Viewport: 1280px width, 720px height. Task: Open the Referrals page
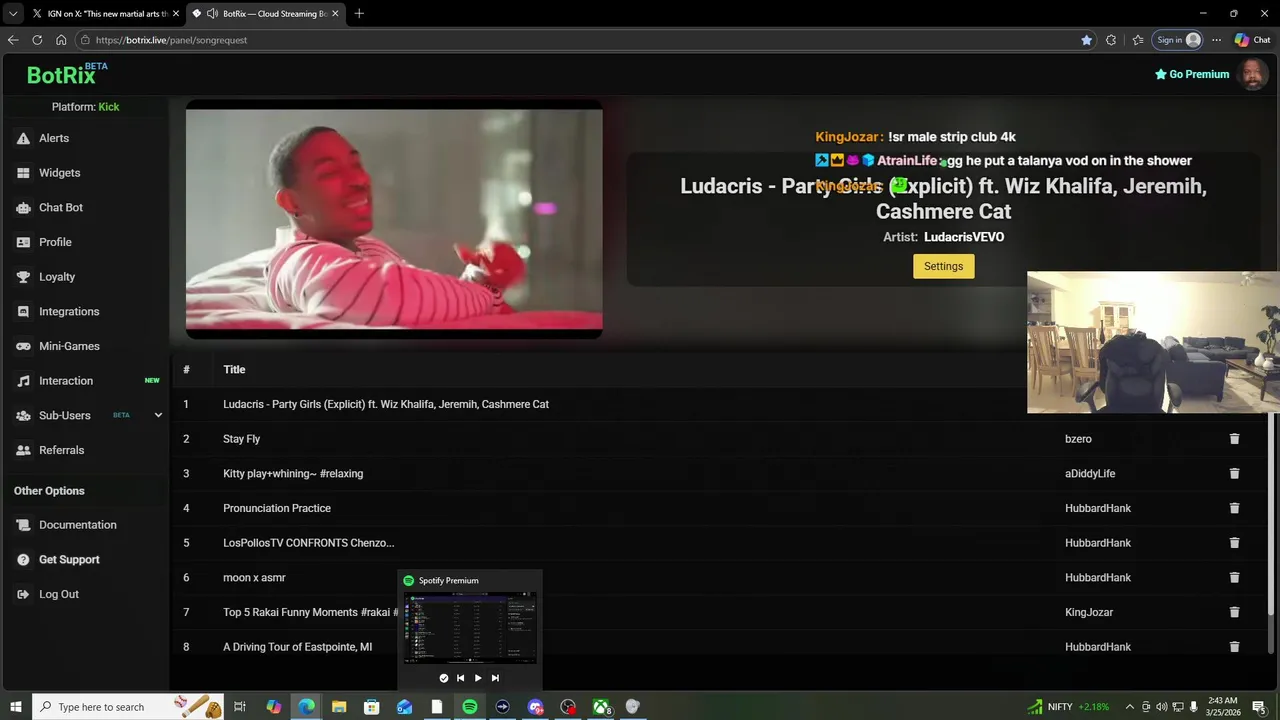(x=61, y=450)
